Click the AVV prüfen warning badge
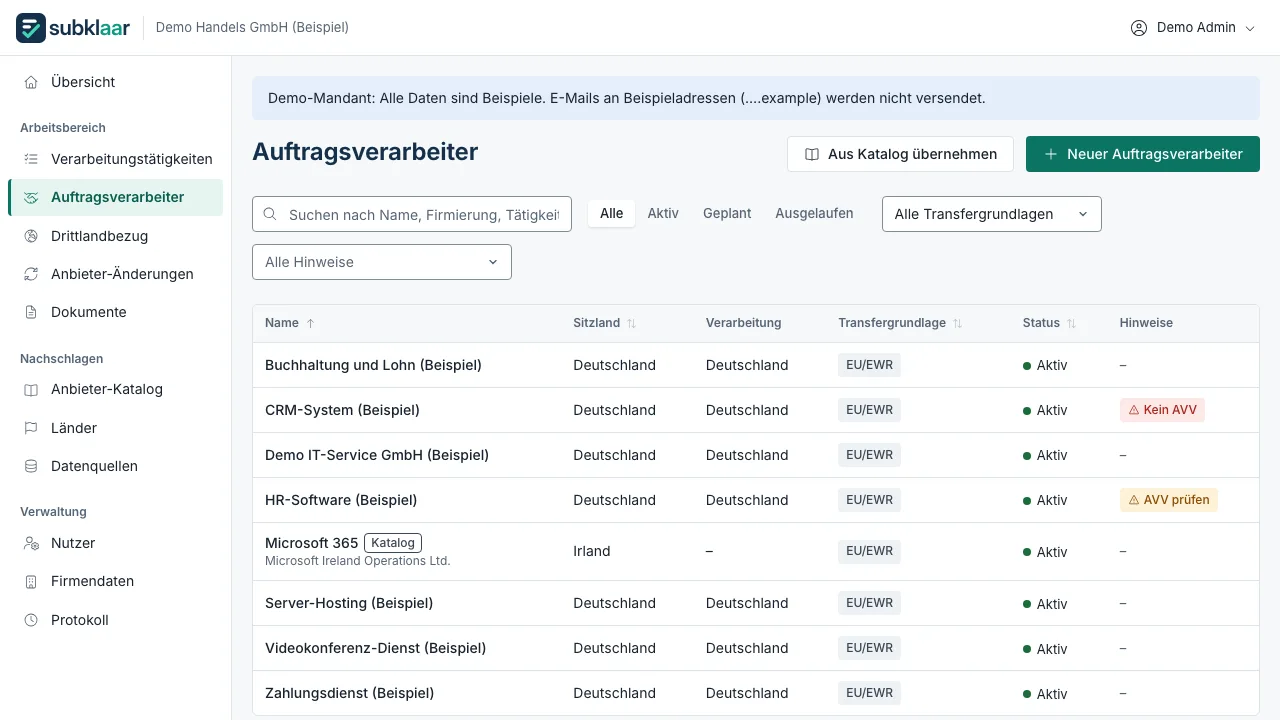Image resolution: width=1280 pixels, height=720 pixels. (x=1169, y=500)
